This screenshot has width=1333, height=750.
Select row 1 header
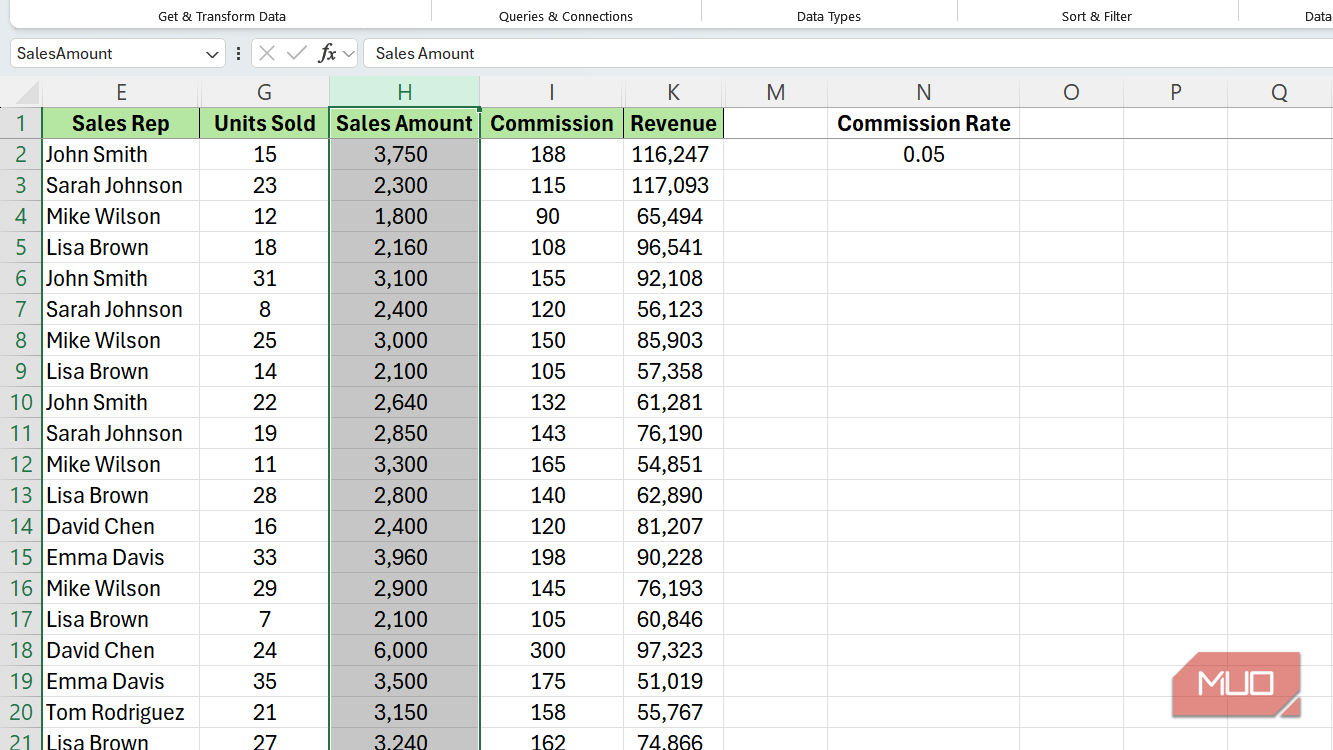click(21, 124)
